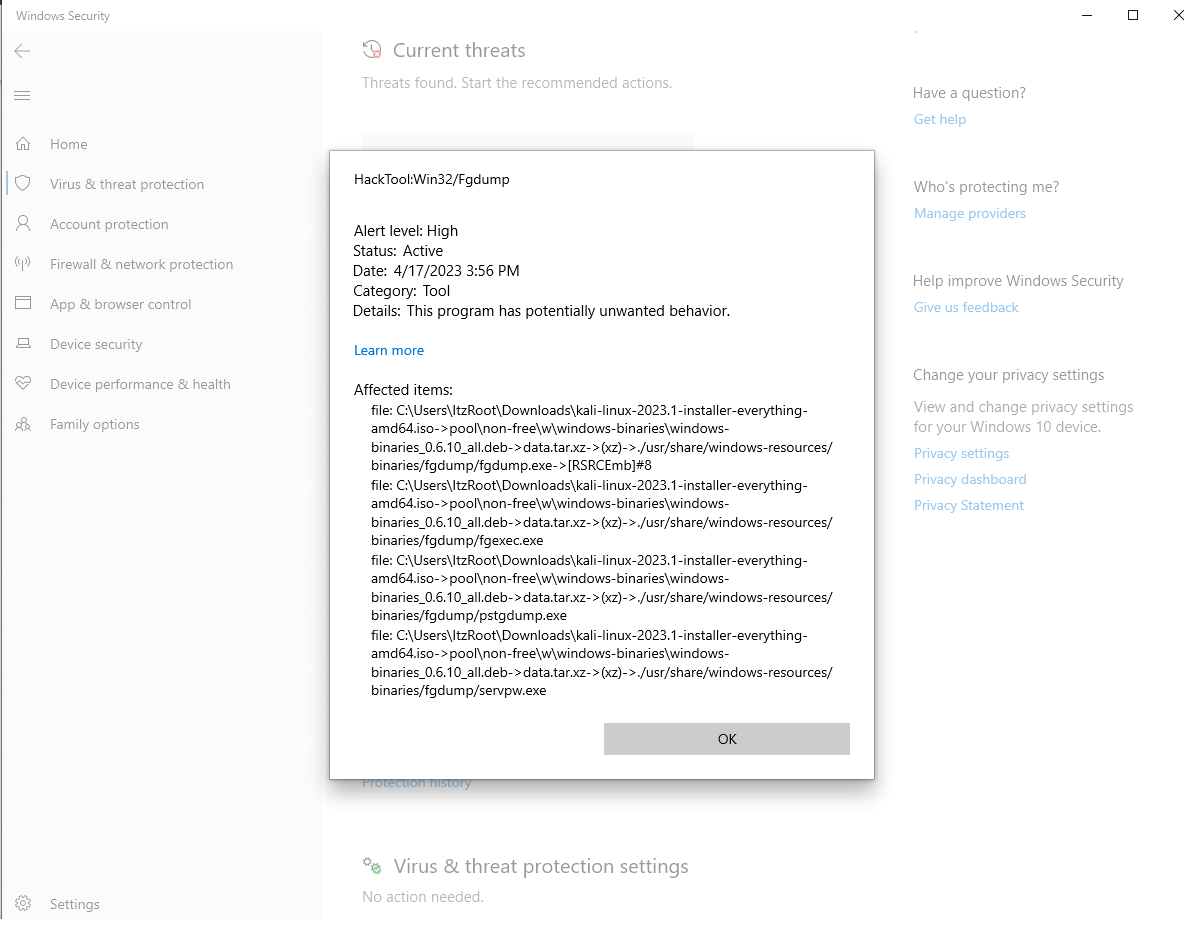Click the Current threats heading
Image resolution: width=1192 pixels, height=926 pixels.
tap(459, 50)
